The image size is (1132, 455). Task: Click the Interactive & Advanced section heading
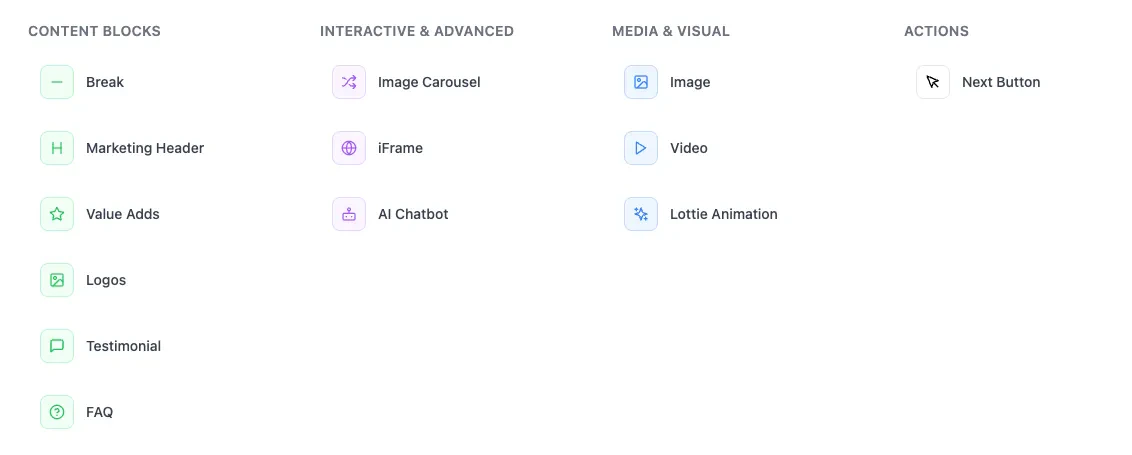[417, 31]
